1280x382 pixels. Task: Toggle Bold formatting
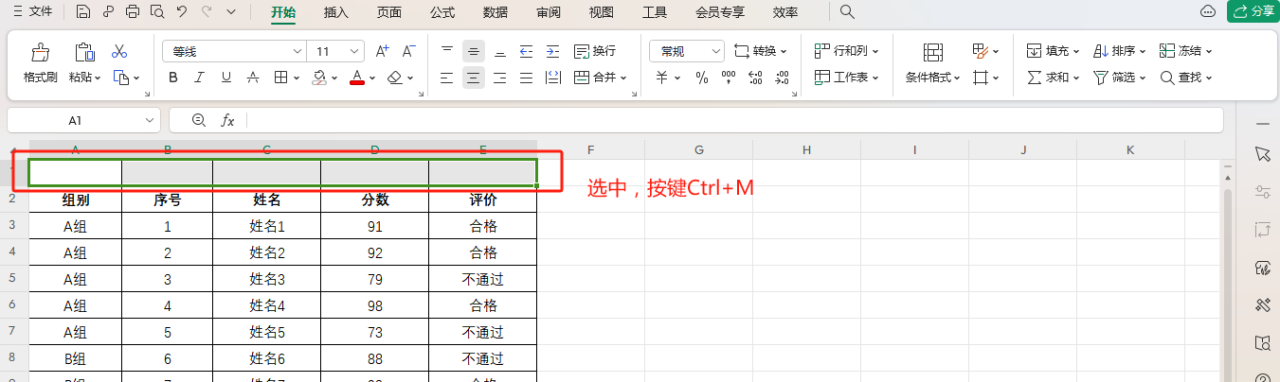[x=173, y=77]
